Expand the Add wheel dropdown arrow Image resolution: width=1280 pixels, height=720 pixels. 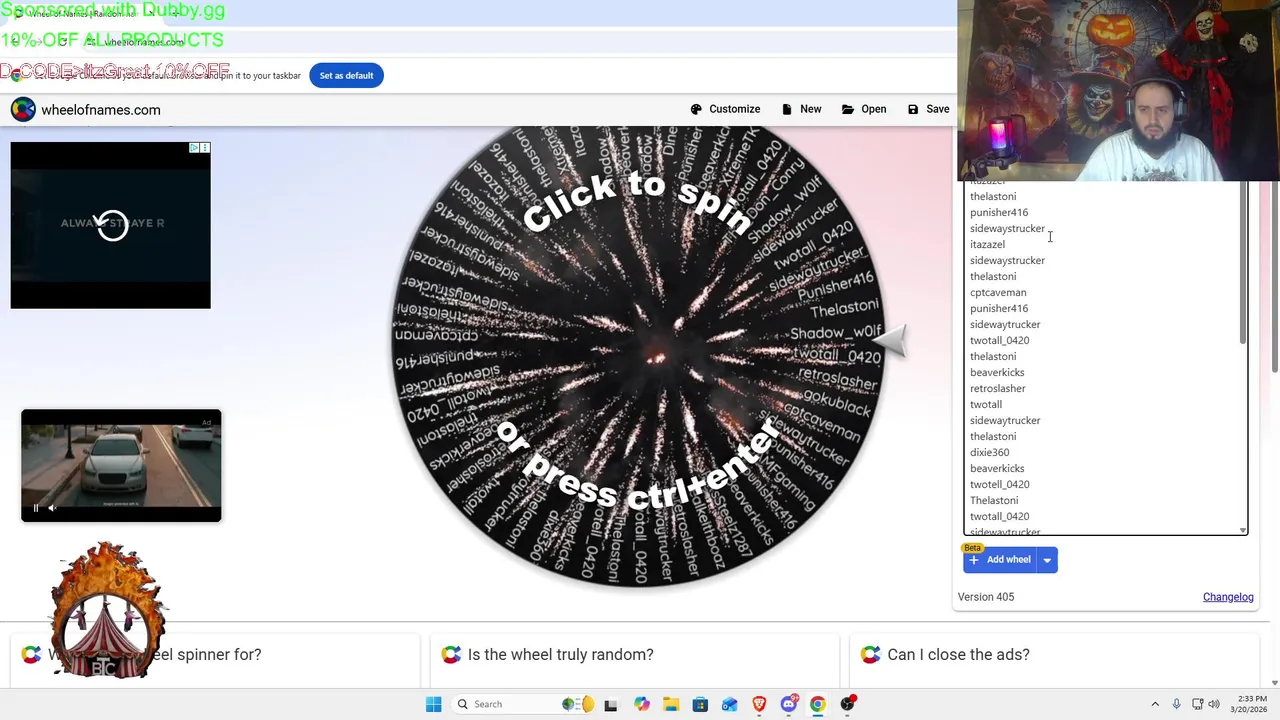[x=1047, y=560]
